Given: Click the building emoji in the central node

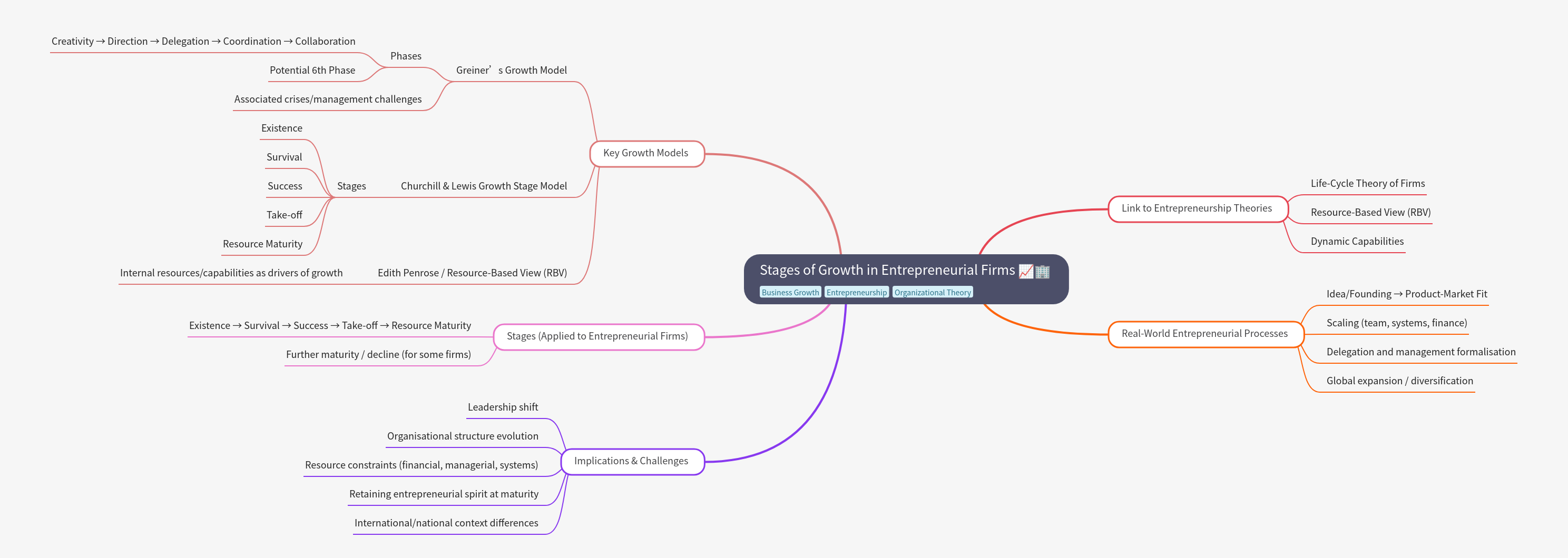Looking at the screenshot, I should tap(1042, 271).
